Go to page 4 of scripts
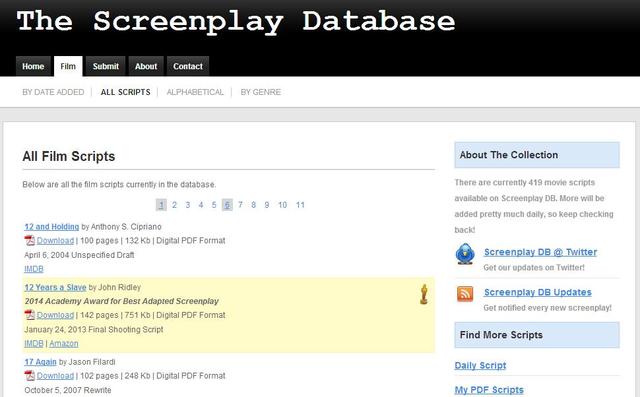The width and height of the screenshot is (640, 397). pyautogui.click(x=201, y=205)
